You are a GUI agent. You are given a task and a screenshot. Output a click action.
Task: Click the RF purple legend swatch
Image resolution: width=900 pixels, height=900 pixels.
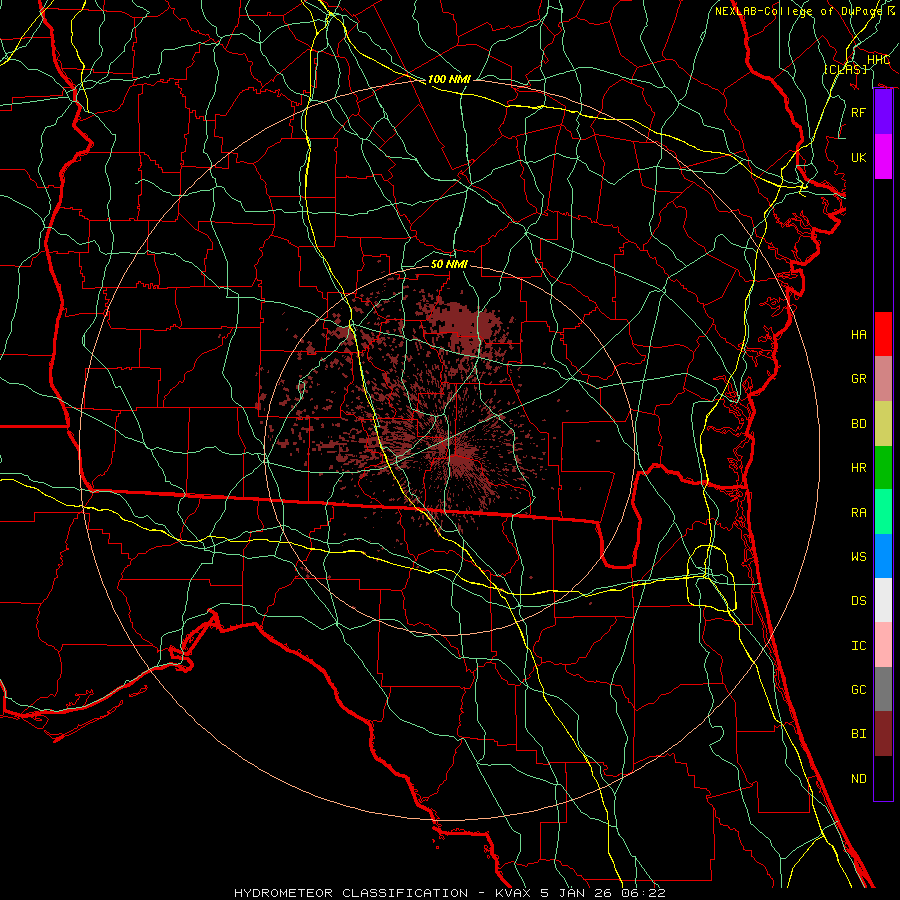coord(883,112)
